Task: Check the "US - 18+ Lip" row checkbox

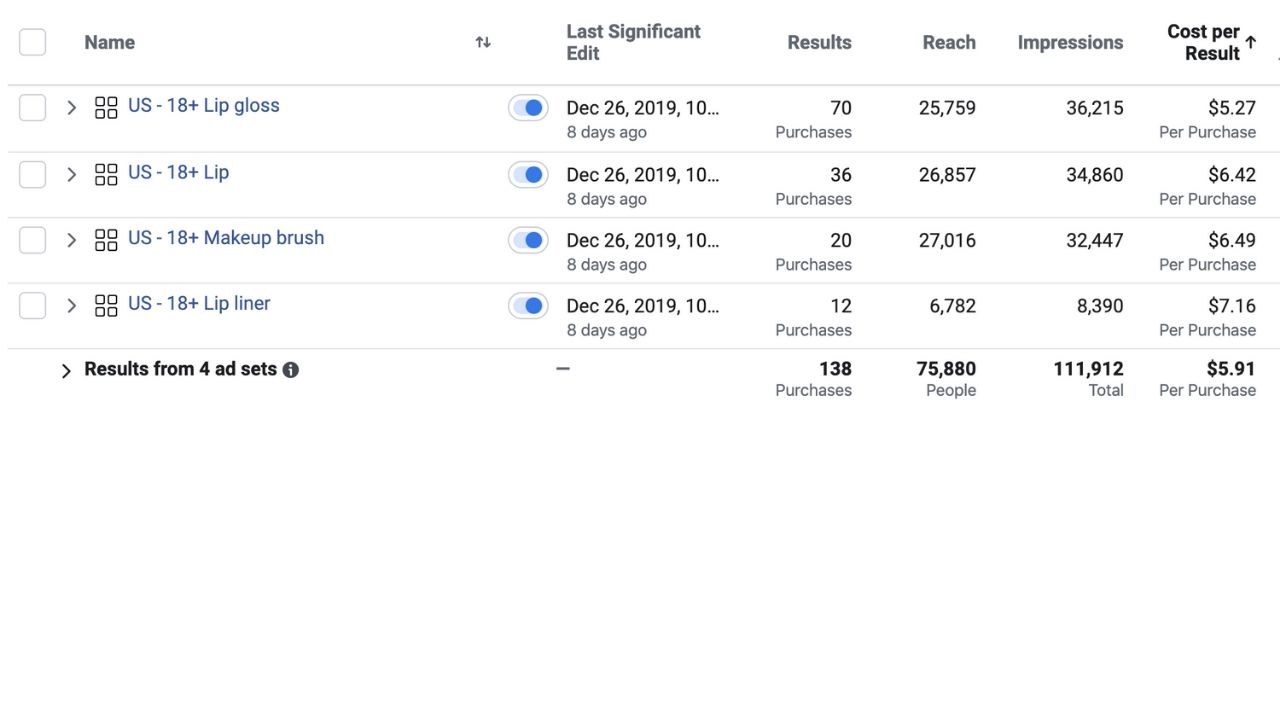Action: point(32,173)
